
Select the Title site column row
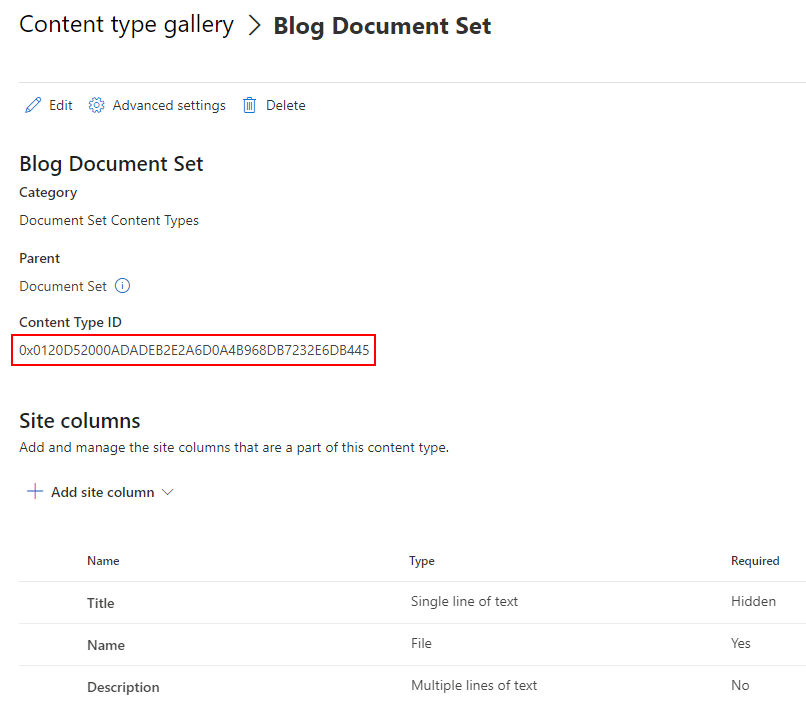(x=100, y=603)
